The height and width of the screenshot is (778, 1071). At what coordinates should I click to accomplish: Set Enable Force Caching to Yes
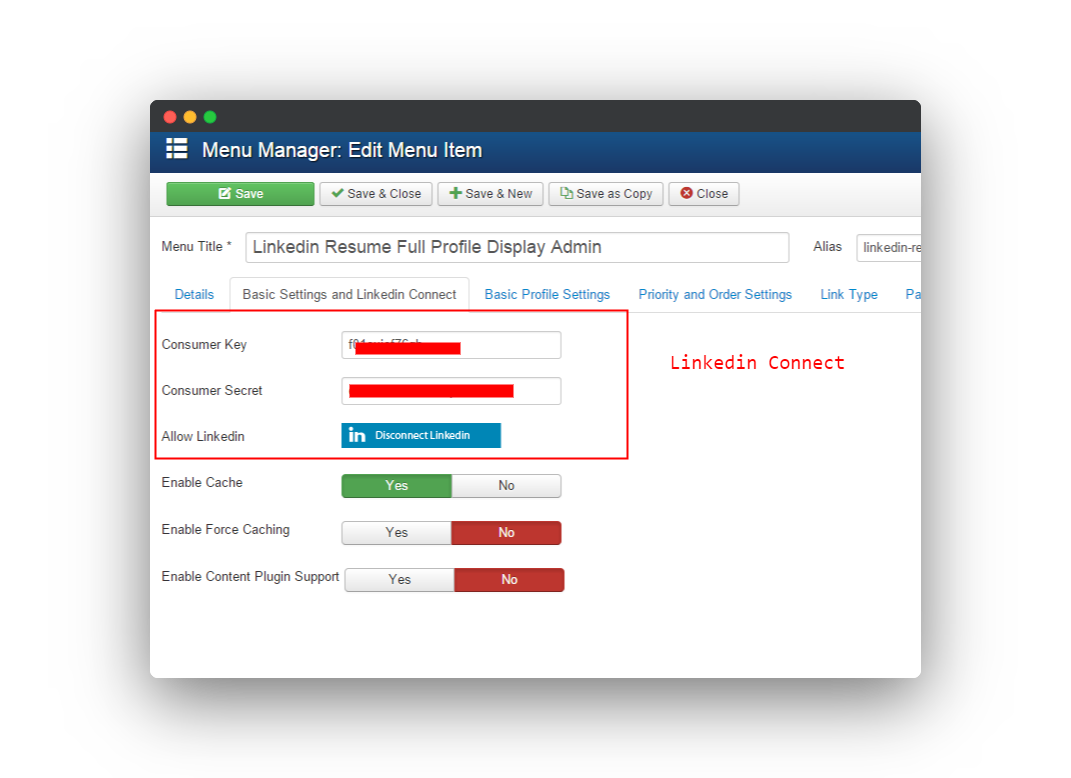click(396, 533)
